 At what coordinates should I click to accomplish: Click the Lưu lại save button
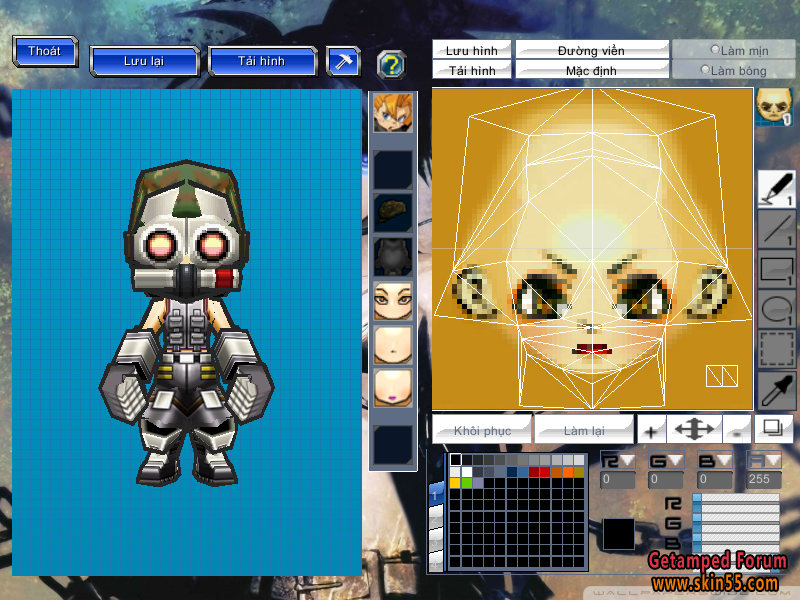tap(144, 62)
